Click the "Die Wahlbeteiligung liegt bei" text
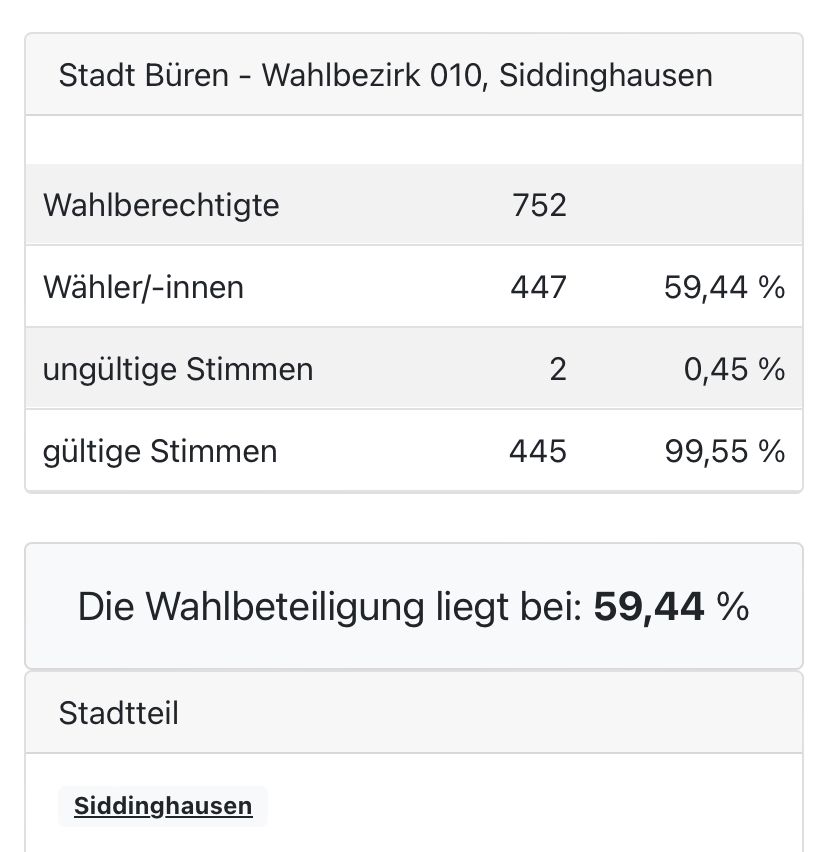The width and height of the screenshot is (828, 852). 330,607
